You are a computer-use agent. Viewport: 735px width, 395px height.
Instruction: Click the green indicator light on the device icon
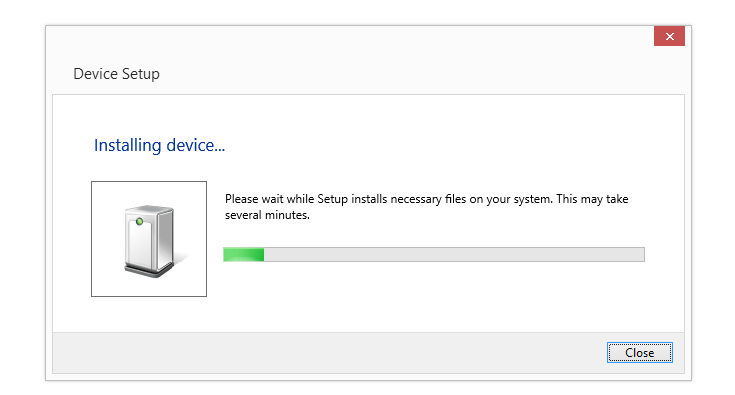click(139, 221)
